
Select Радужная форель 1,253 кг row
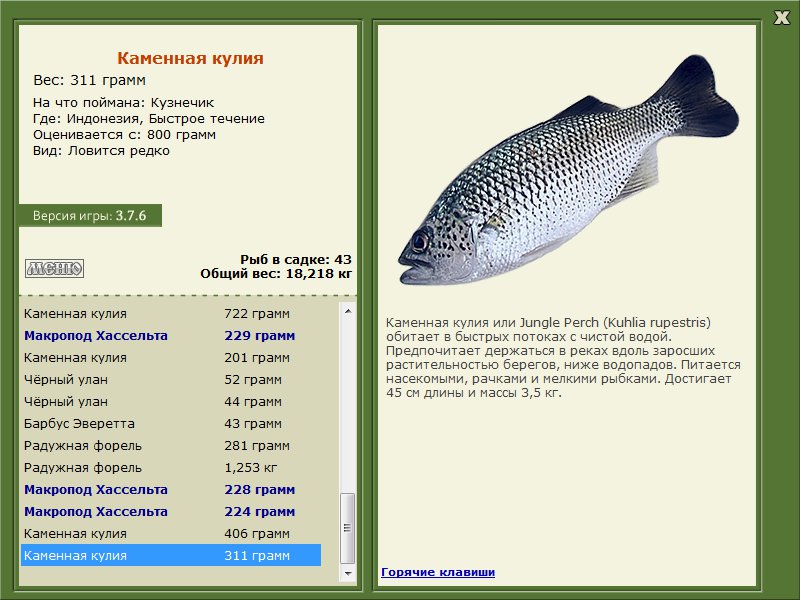(x=171, y=467)
